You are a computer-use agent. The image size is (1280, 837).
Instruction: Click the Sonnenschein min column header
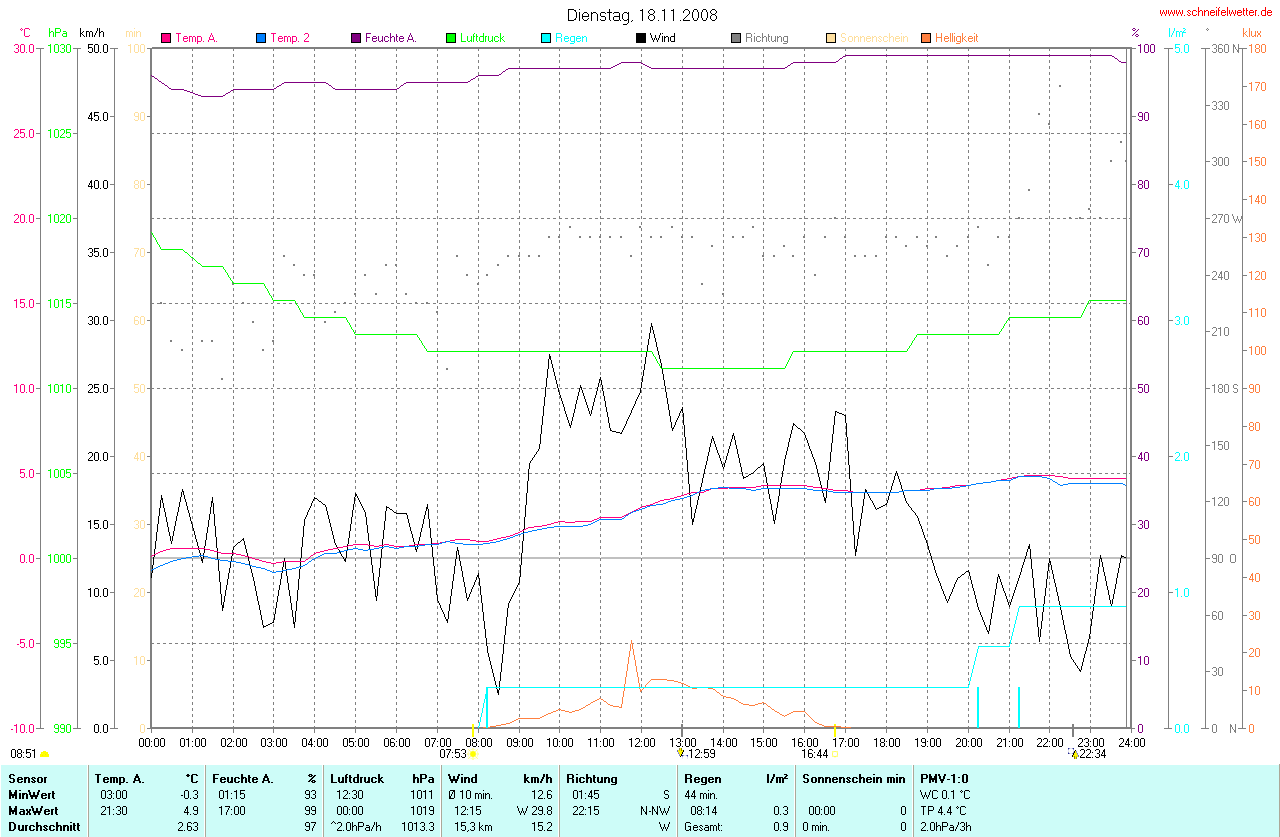coord(855,778)
